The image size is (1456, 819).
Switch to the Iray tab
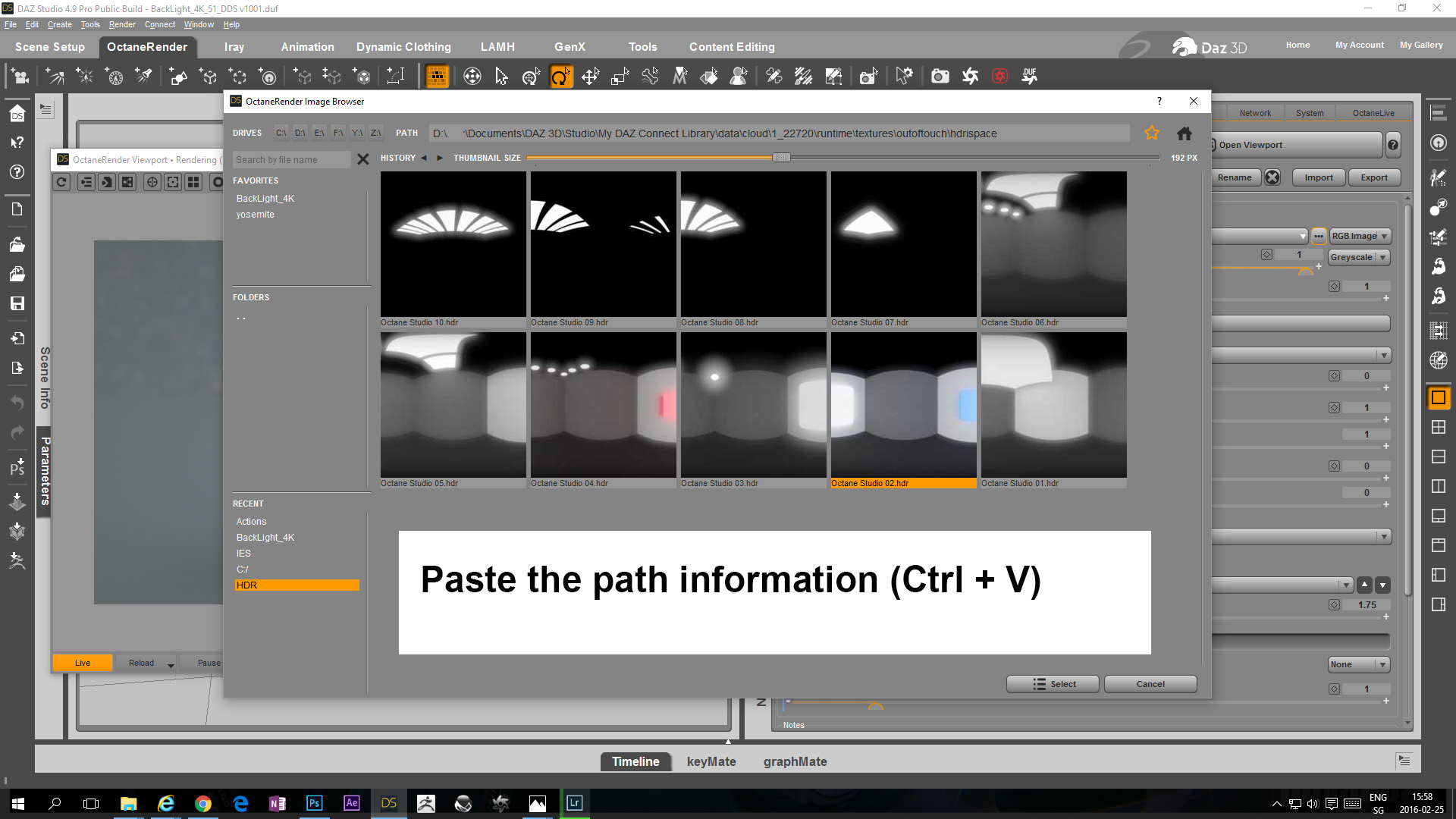click(234, 47)
